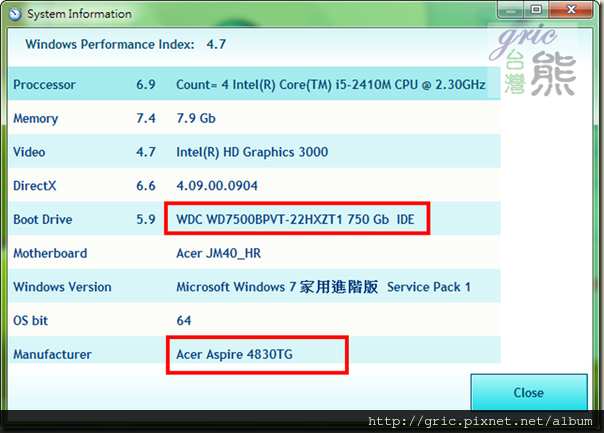Screen dimensions: 604x433
Task: Select the Video row score 4.7
Action: pyautogui.click(x=146, y=152)
